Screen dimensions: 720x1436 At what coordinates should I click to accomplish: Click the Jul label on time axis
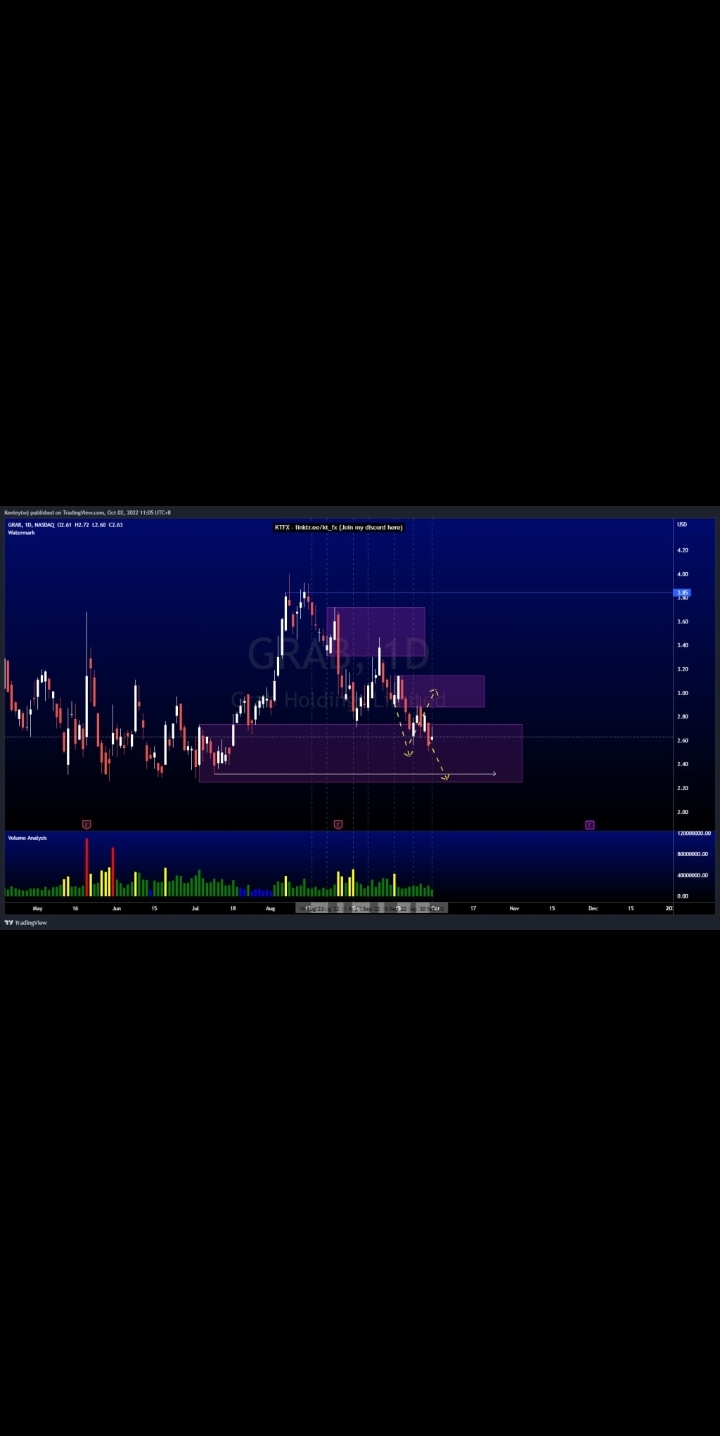click(195, 908)
